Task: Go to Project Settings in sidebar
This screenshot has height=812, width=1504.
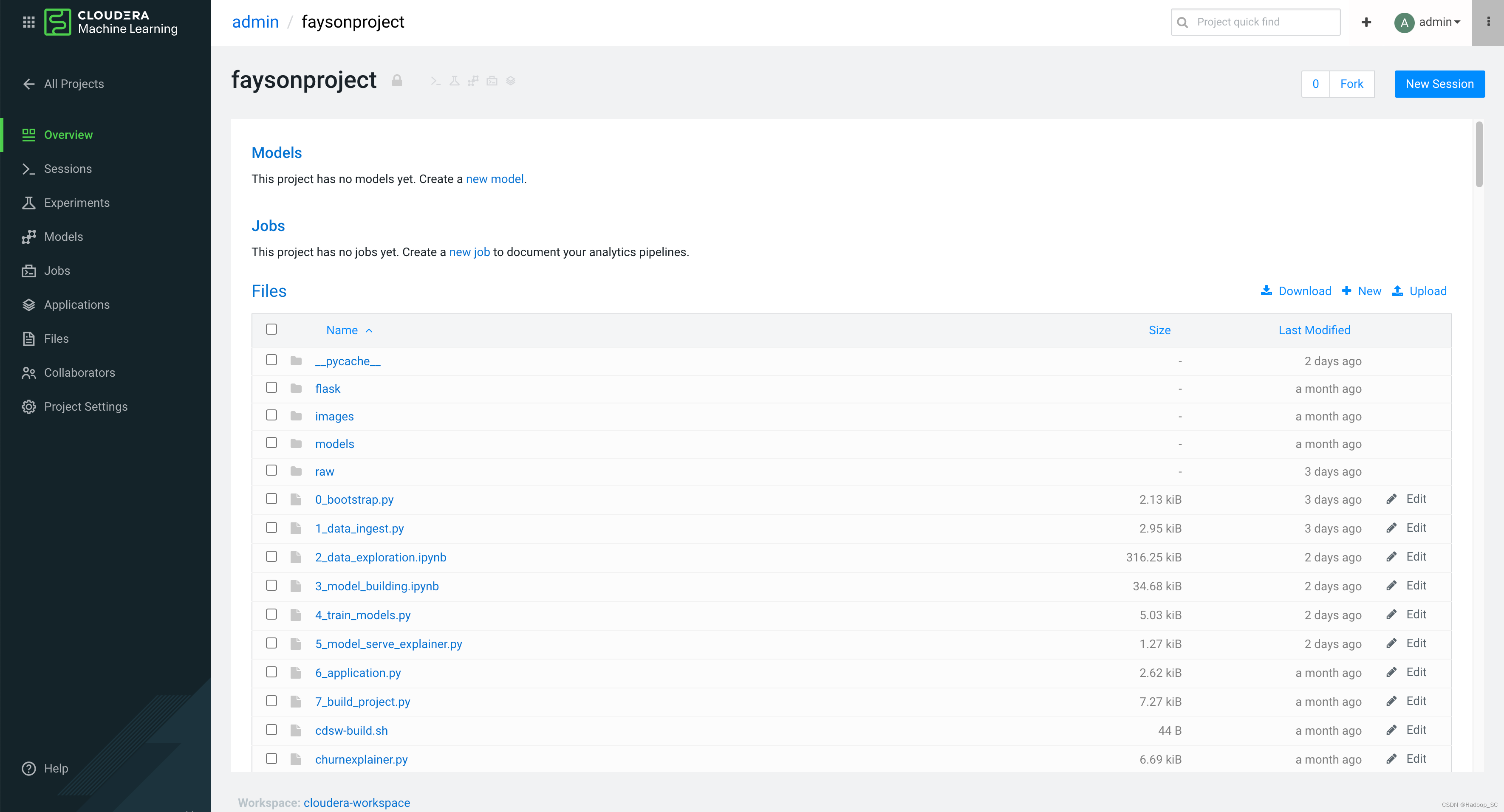Action: (85, 406)
